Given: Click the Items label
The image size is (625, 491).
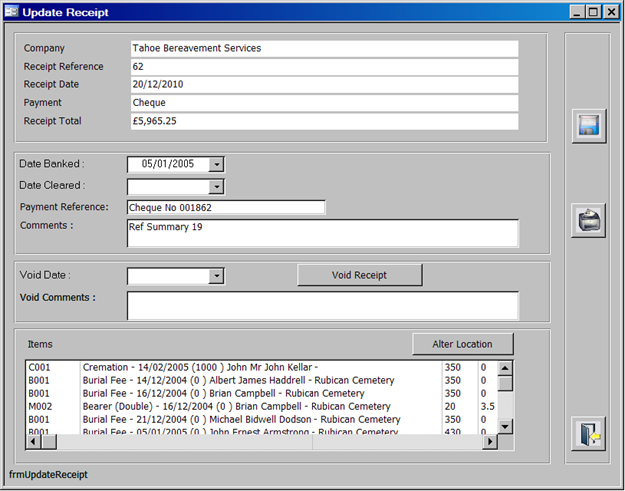Looking at the screenshot, I should point(40,344).
